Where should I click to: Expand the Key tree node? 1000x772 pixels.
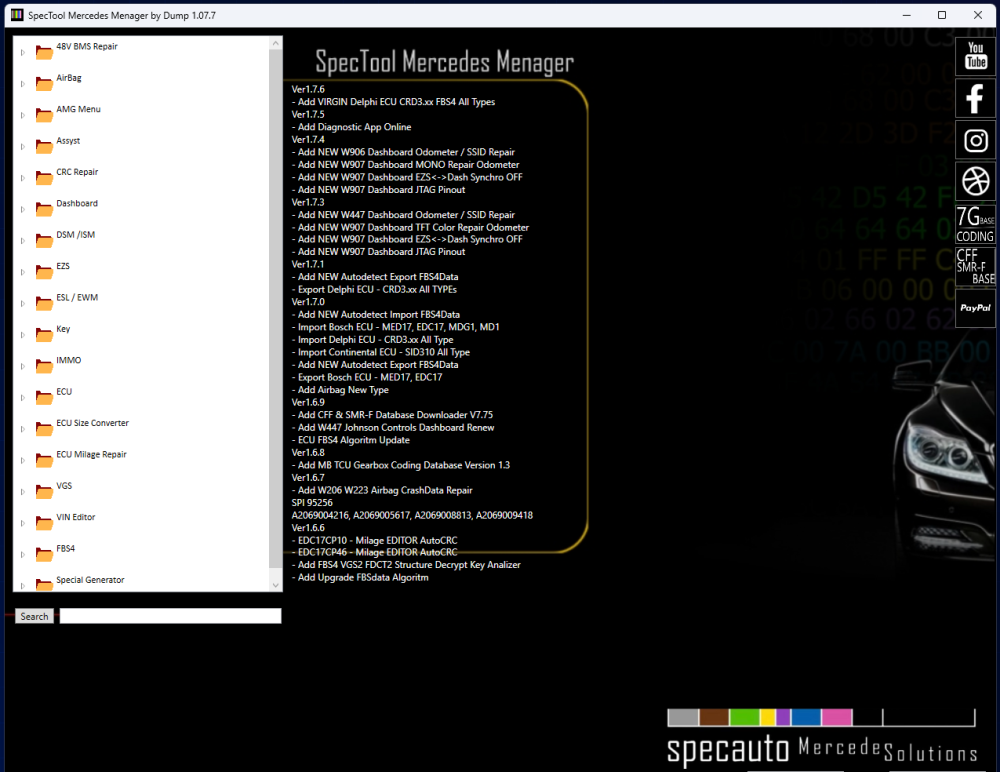point(22,334)
